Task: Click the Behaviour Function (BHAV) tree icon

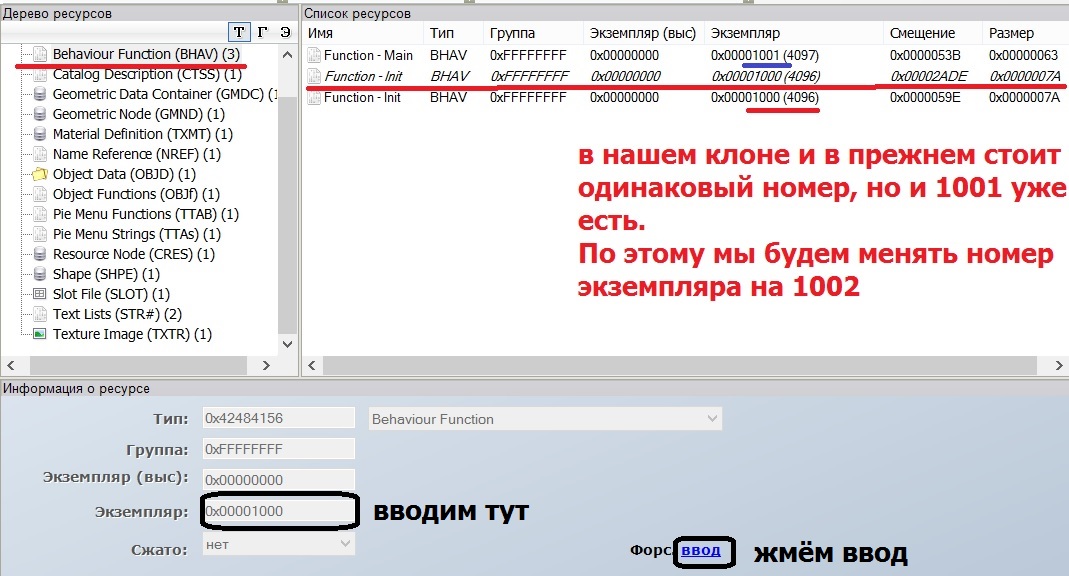Action: tap(40, 53)
